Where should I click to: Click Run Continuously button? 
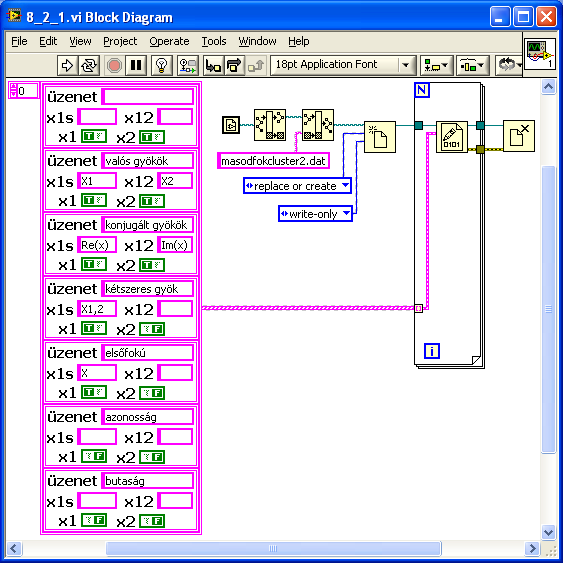(89, 65)
